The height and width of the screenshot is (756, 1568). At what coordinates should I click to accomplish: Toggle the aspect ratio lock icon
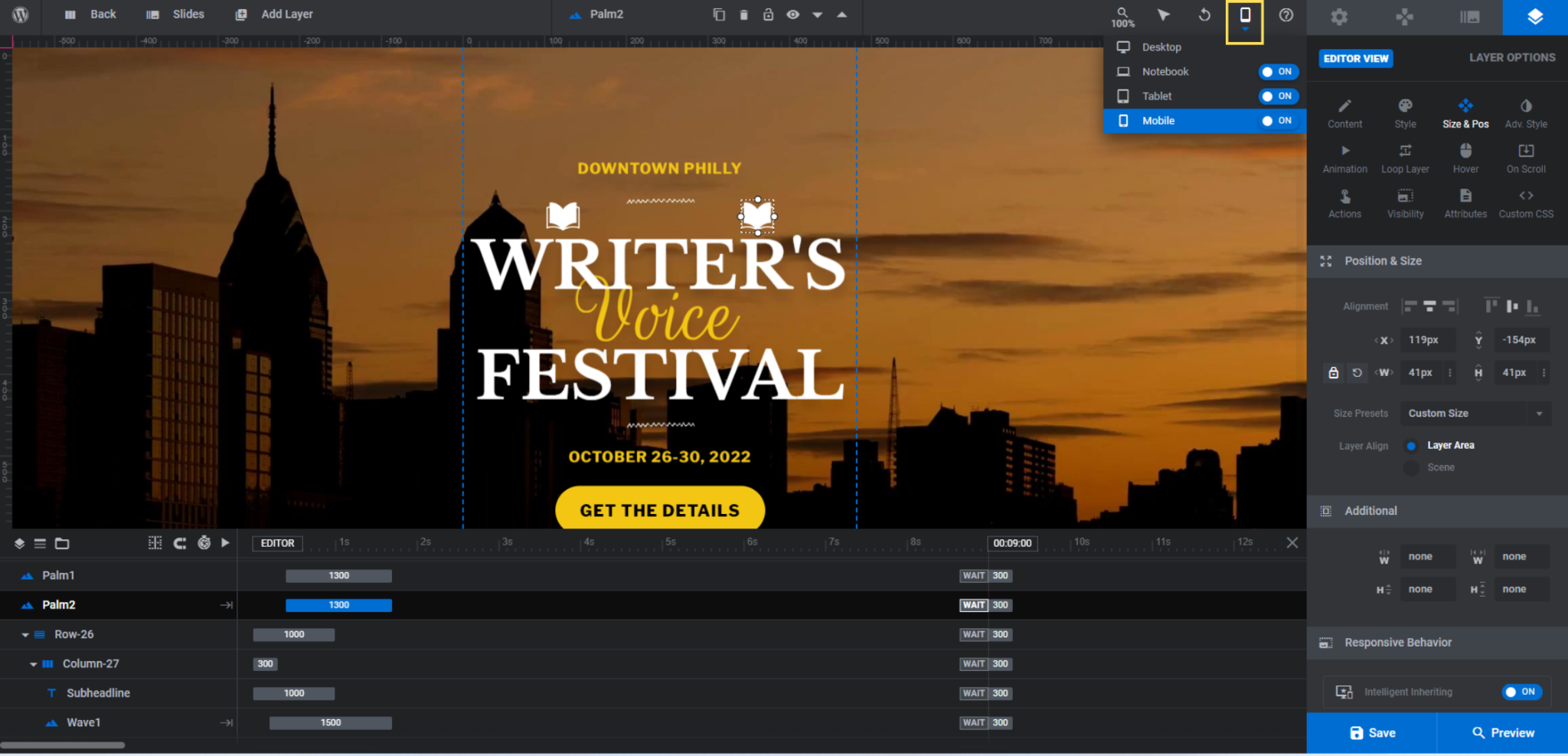point(1333,373)
